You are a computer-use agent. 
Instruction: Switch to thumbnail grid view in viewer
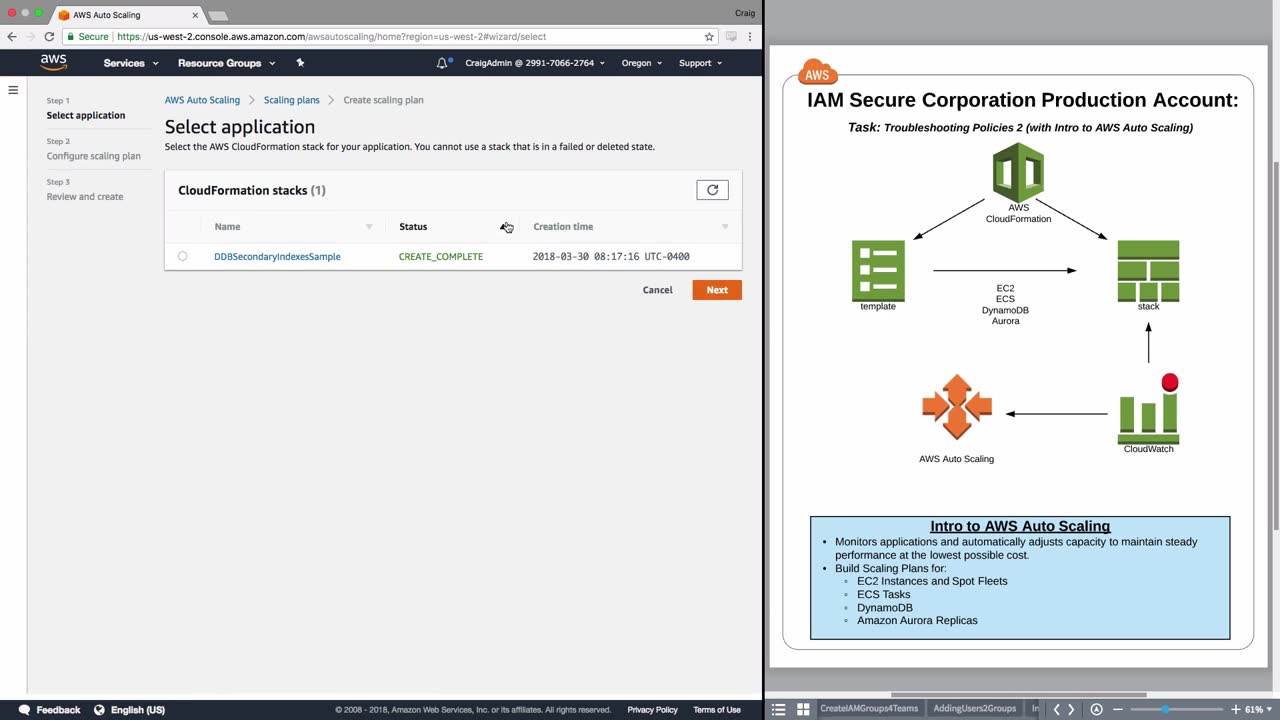click(803, 709)
